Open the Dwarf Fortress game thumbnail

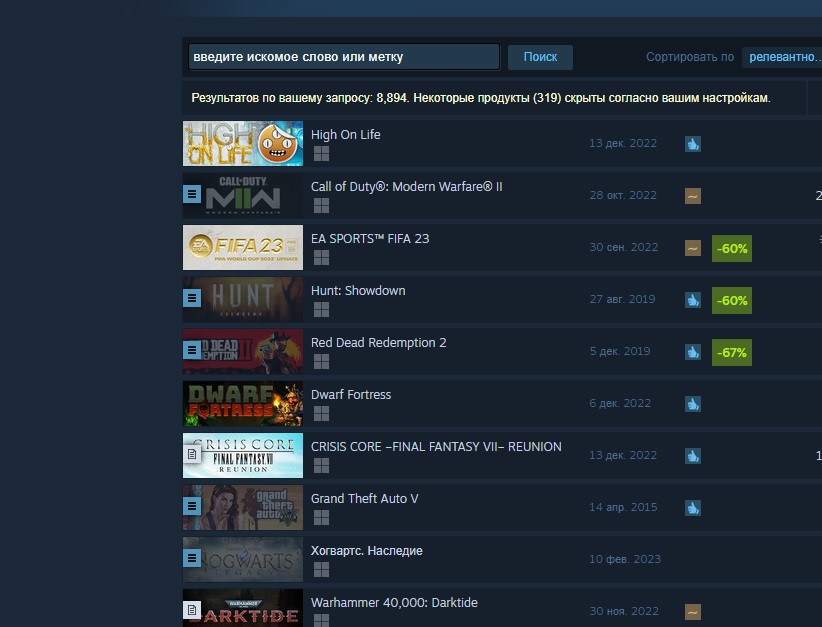pos(243,404)
